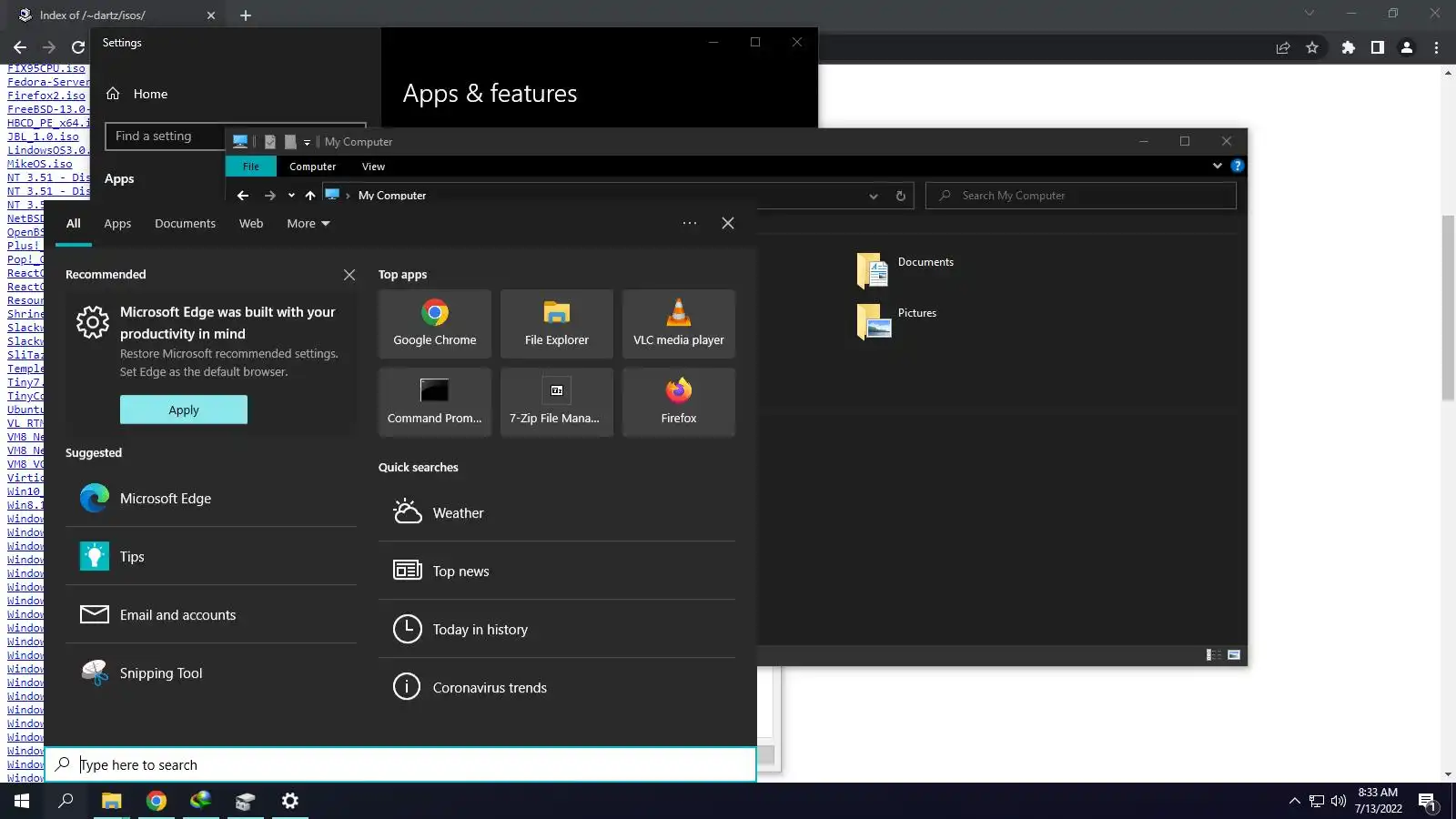Open Chrome's three-dot menu
1456x819 pixels.
coord(1437,47)
